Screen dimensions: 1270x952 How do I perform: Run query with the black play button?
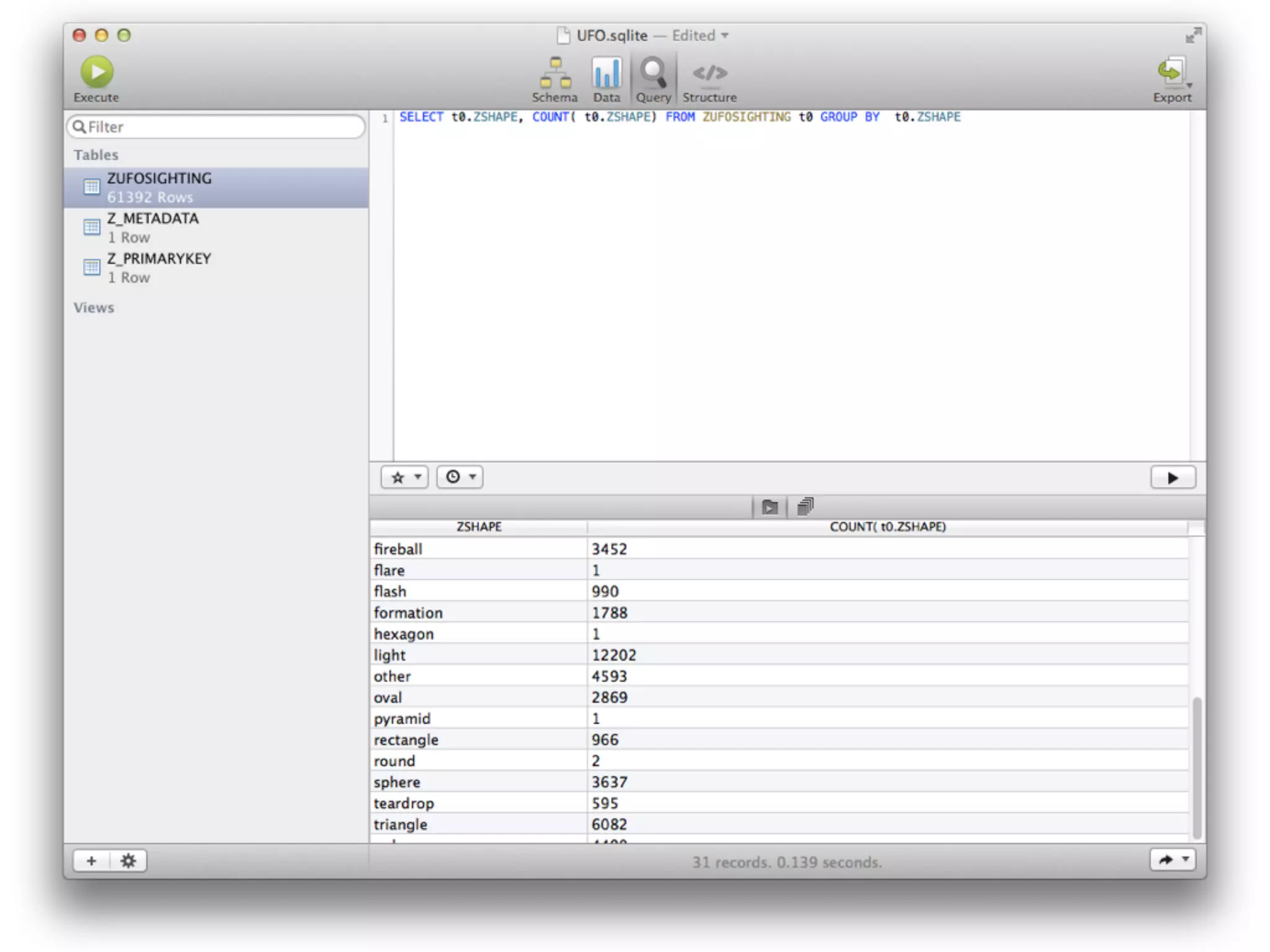1172,478
